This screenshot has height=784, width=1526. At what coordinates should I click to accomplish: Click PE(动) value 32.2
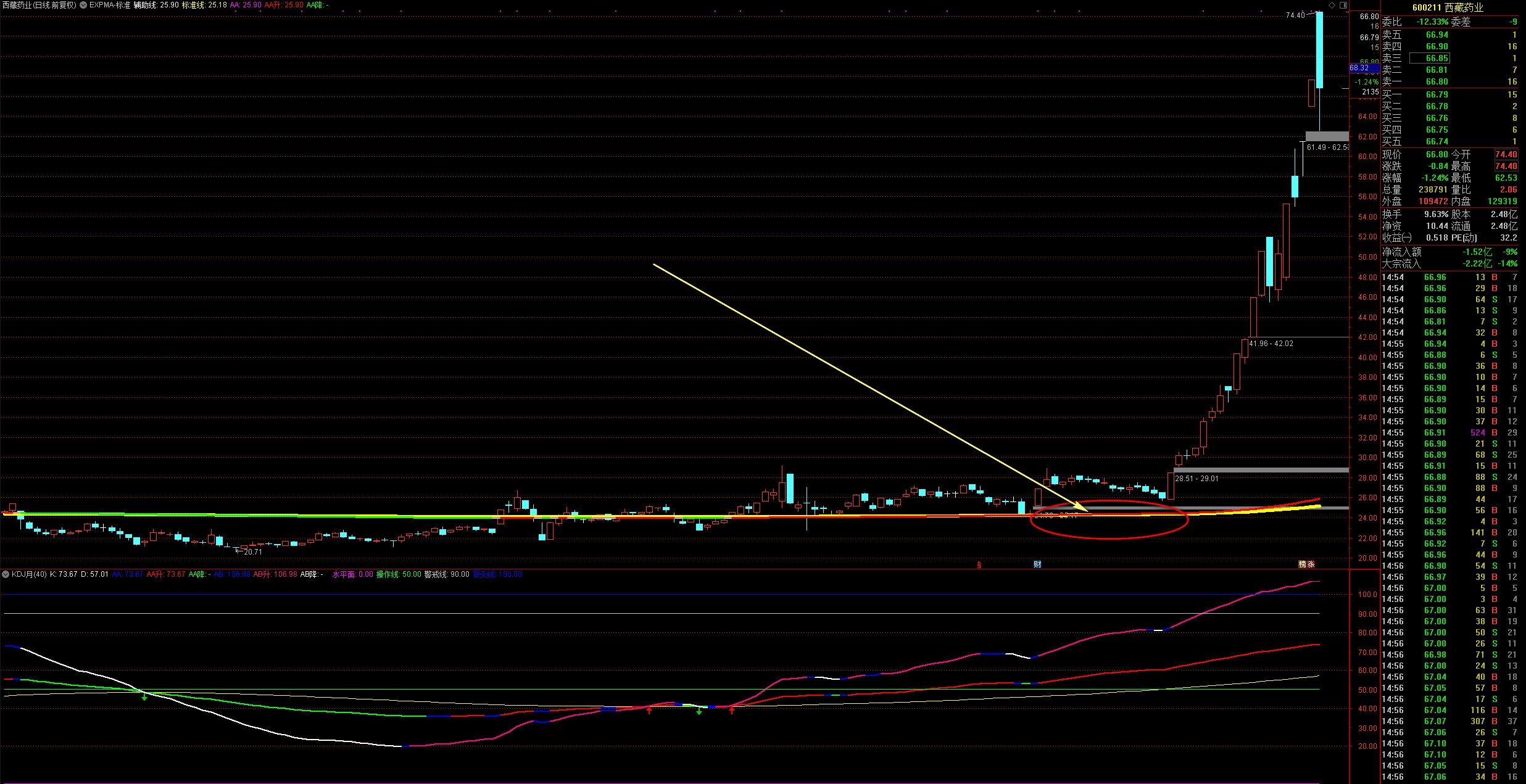pos(1509,238)
